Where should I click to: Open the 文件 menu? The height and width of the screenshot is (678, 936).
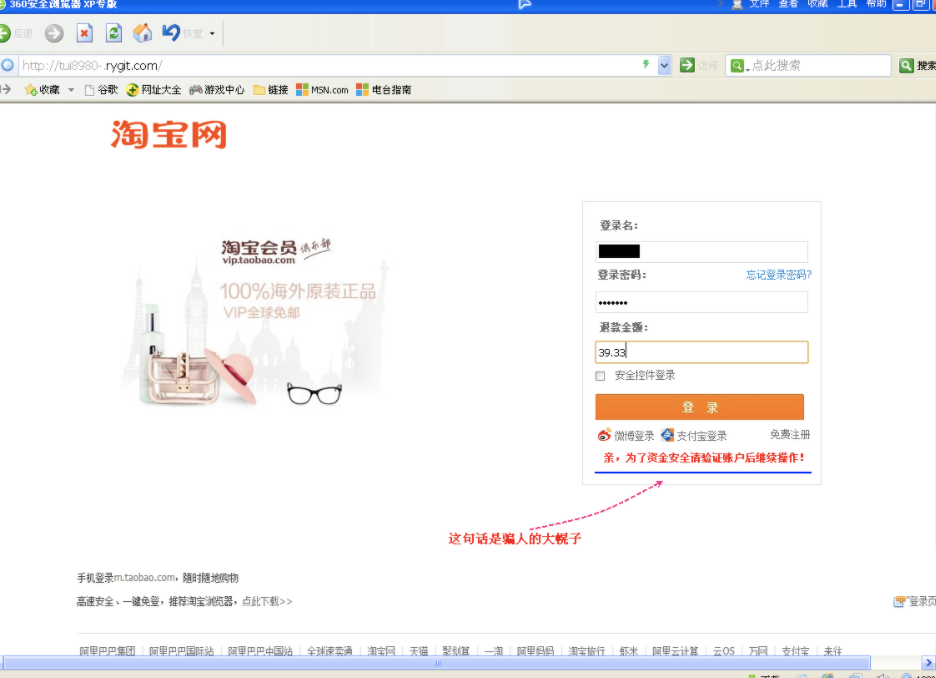pyautogui.click(x=759, y=4)
